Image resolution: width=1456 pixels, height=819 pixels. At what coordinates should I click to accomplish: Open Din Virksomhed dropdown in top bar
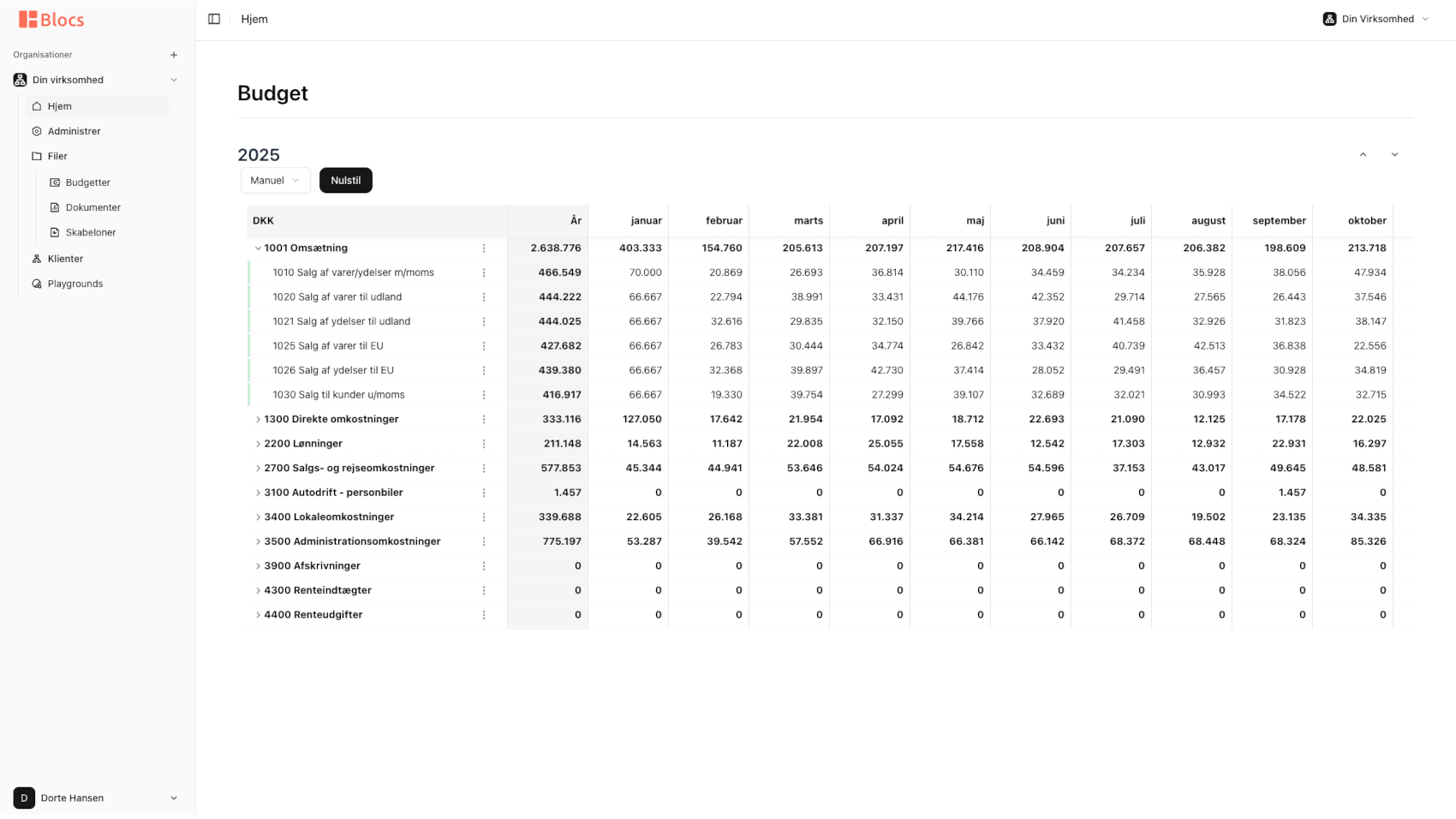coord(1376,19)
